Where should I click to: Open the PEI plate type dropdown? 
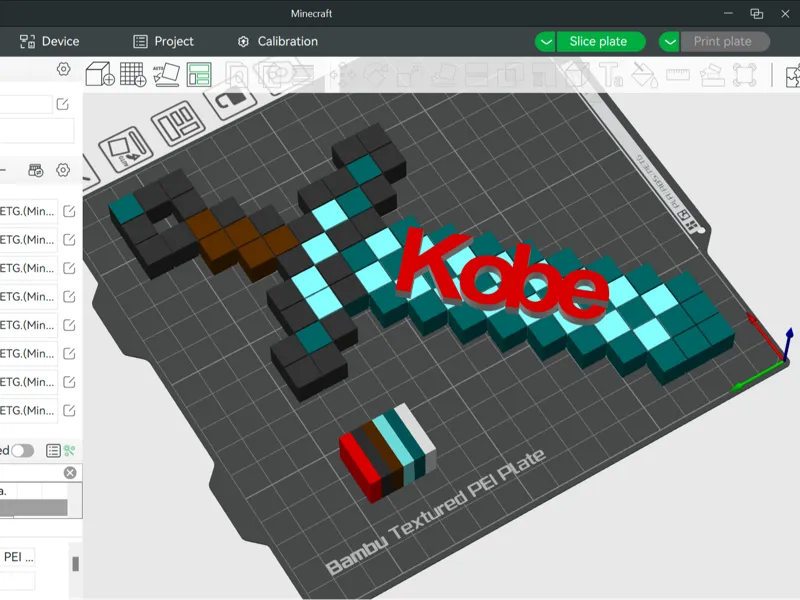coord(18,557)
